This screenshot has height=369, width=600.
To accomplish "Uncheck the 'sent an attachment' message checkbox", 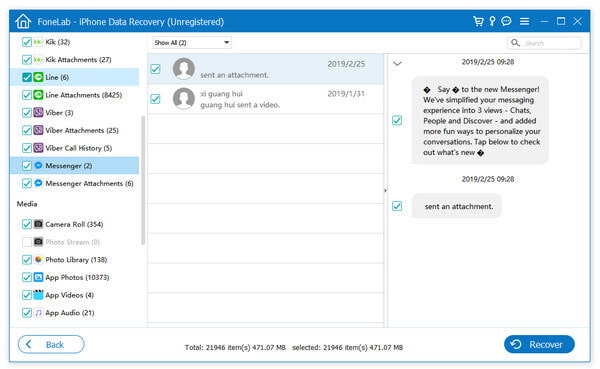I will pos(397,206).
